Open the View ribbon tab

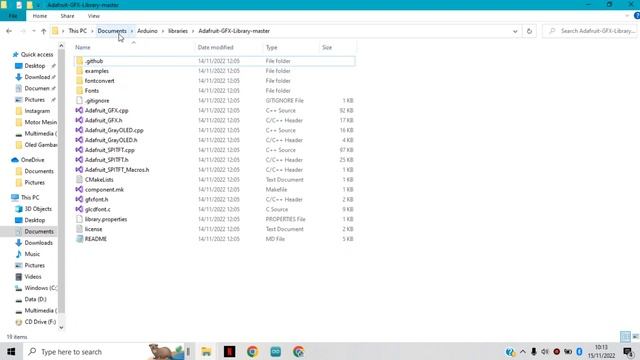pos(93,16)
